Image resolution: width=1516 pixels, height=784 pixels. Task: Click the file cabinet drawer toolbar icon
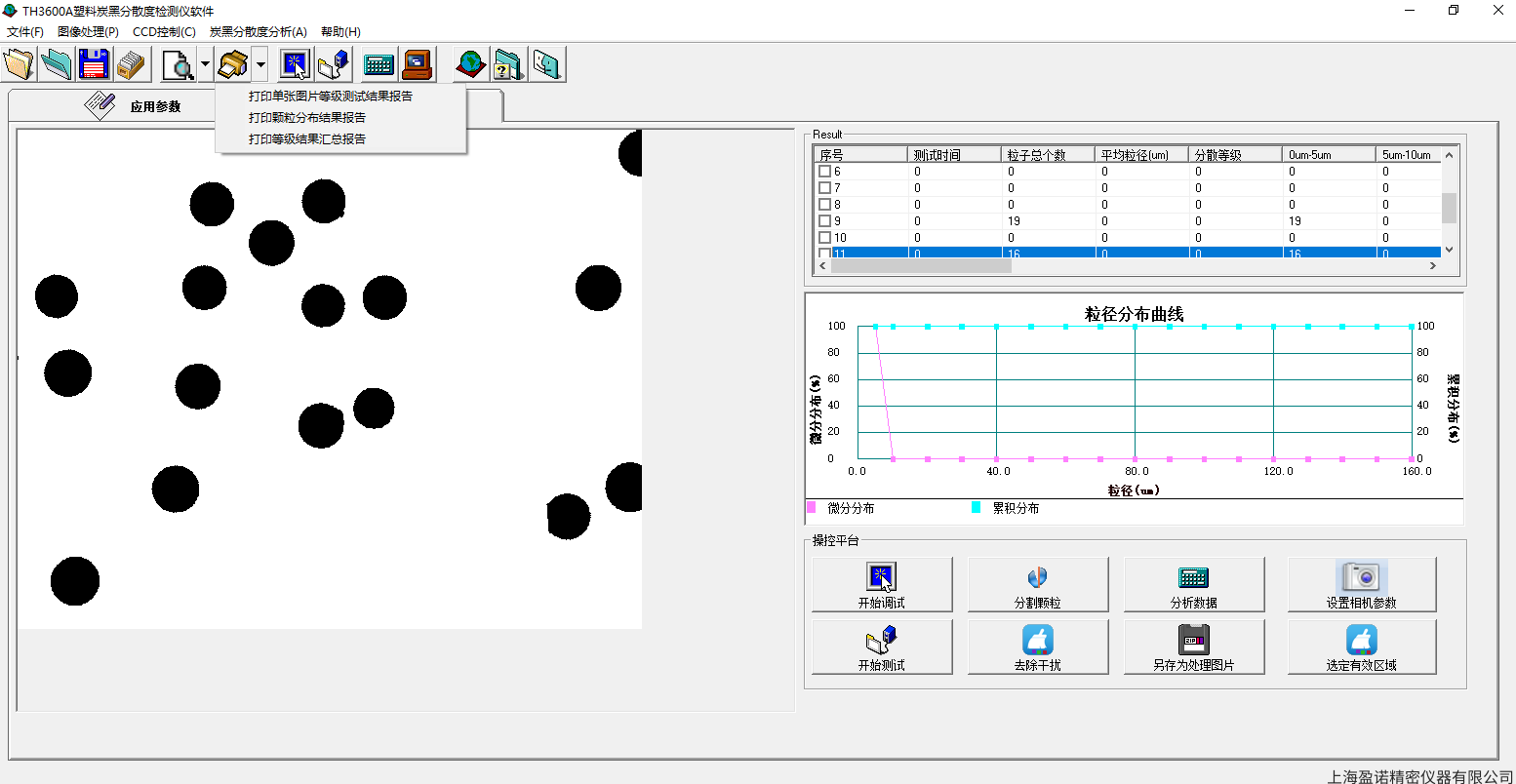[x=131, y=64]
